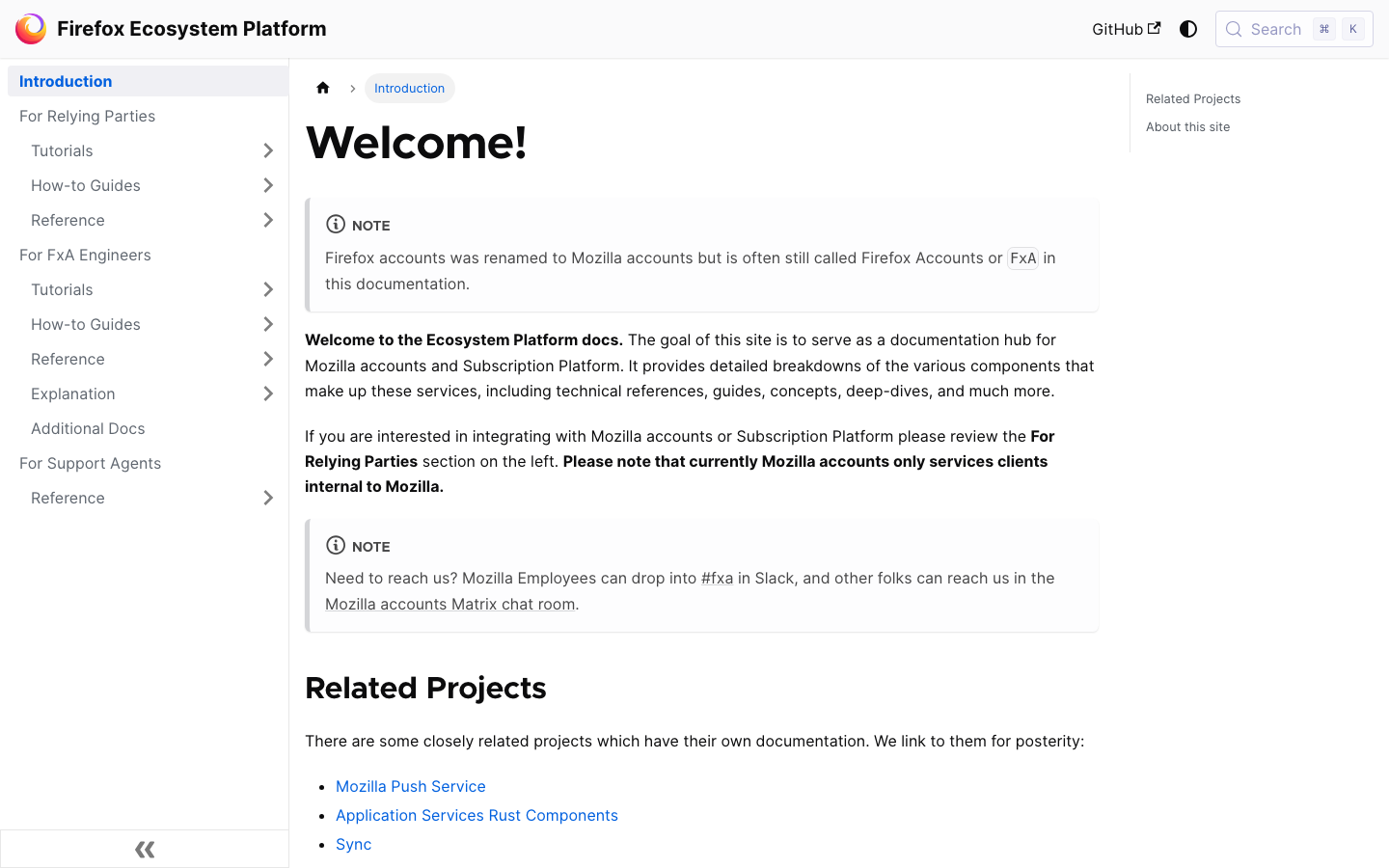Toggle dark and light mode

(1188, 29)
